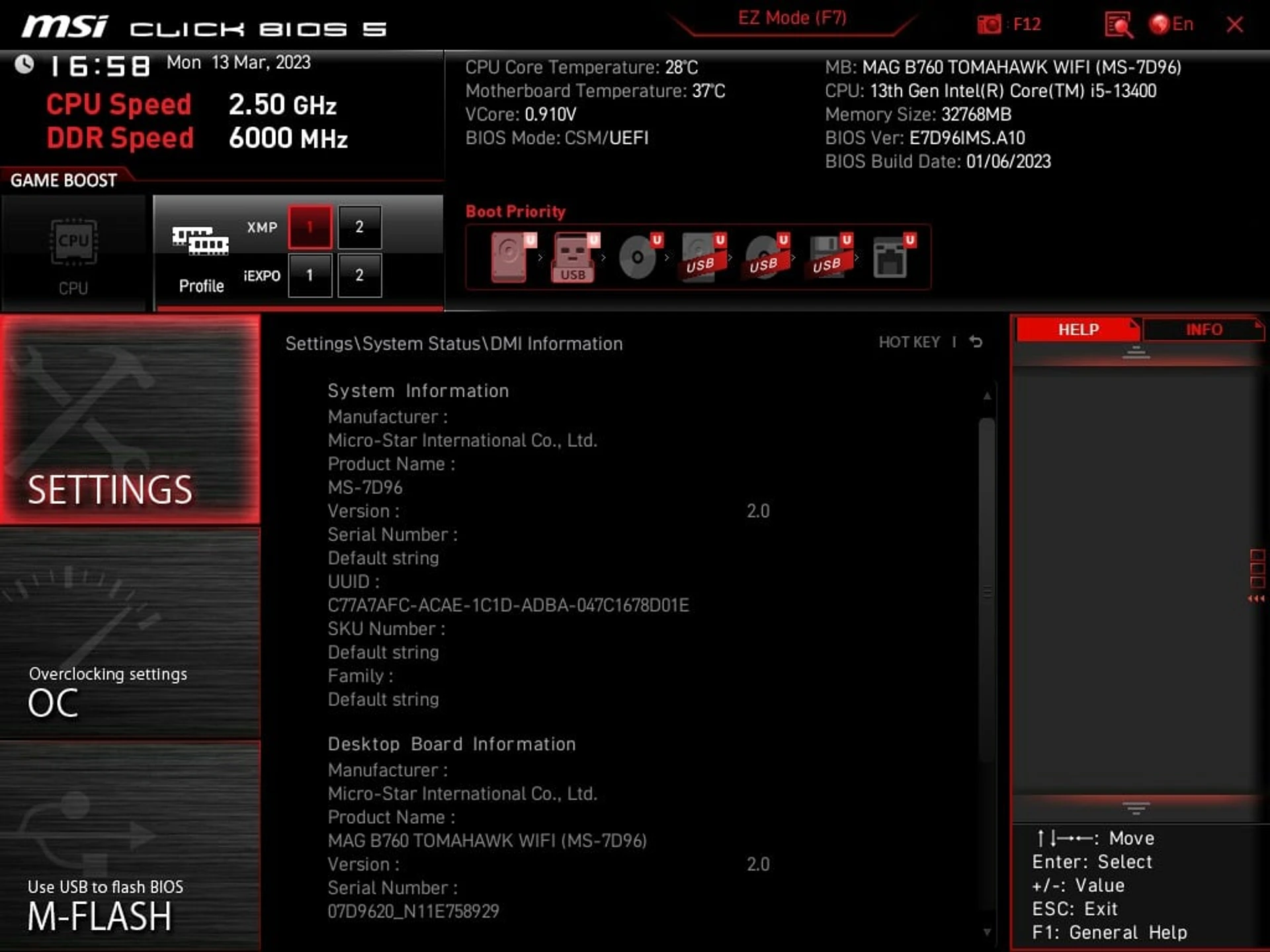Select the hard disk boot device icon
Viewport: 1270px width, 952px height.
(x=513, y=257)
